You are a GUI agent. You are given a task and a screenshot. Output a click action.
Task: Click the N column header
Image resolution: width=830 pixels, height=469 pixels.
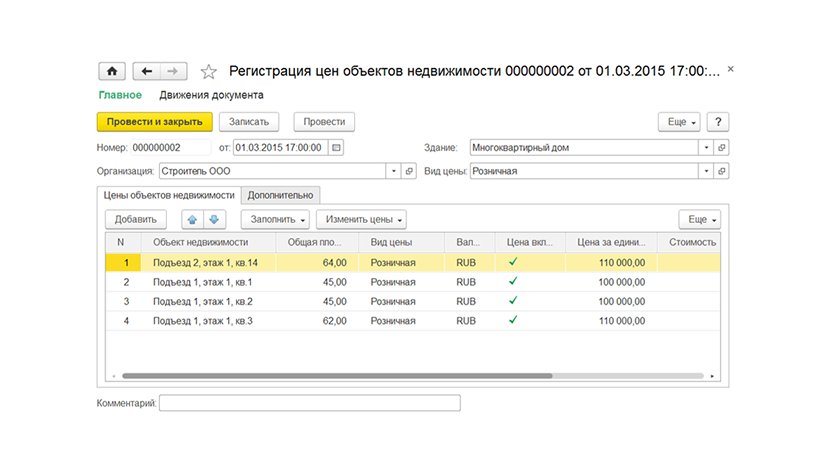[123, 242]
